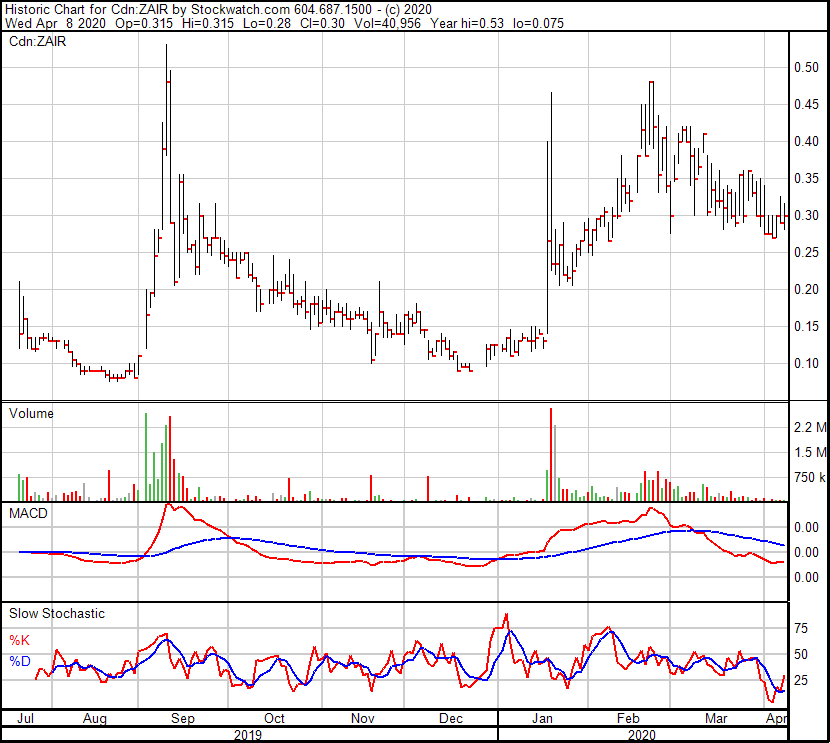Click the 'Mar' month label on time axis
Viewport: 830px width, 743px height.
(x=716, y=719)
